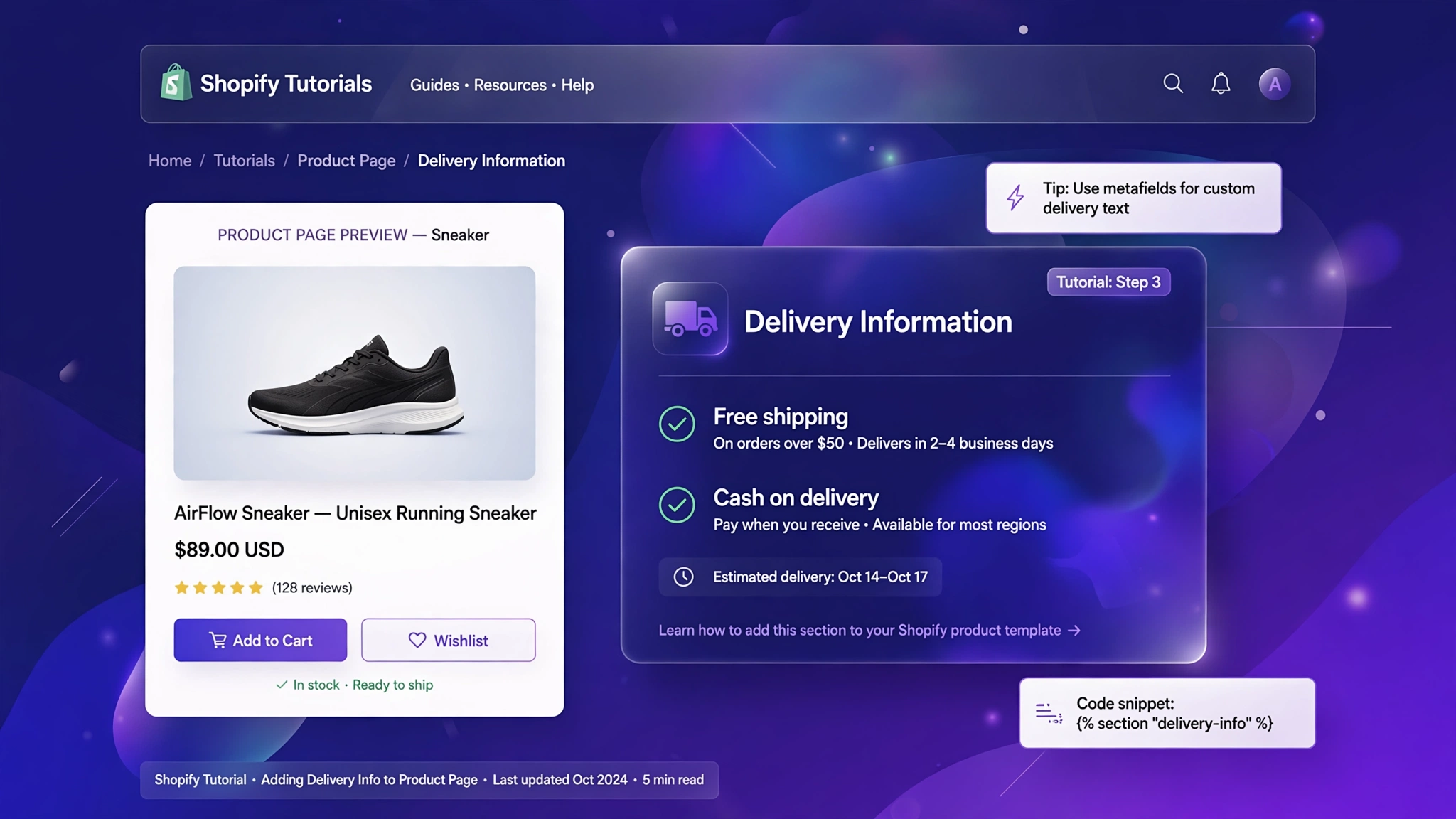Click the Delivery Information card heading
The width and height of the screenshot is (1456, 819).
[x=878, y=321]
